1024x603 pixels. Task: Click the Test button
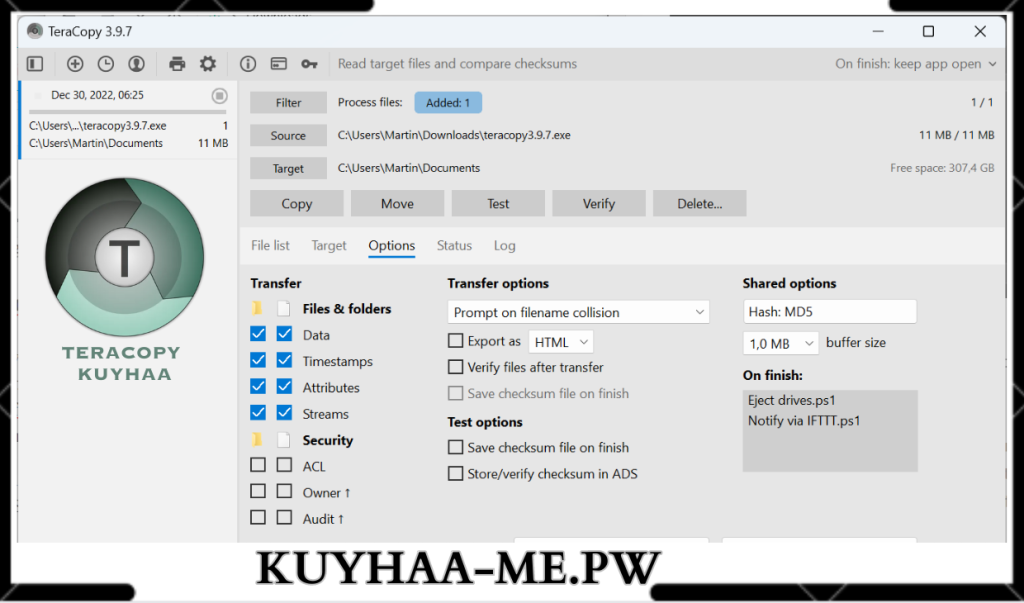(498, 204)
